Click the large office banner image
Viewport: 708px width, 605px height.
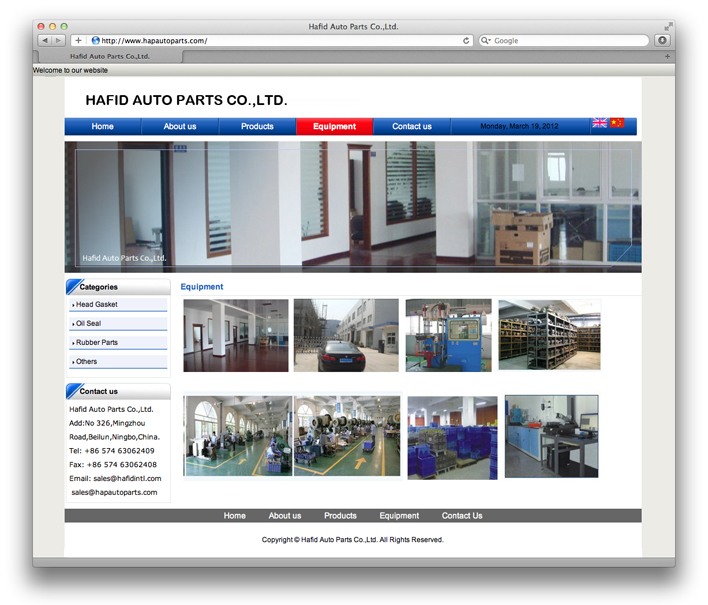point(353,207)
